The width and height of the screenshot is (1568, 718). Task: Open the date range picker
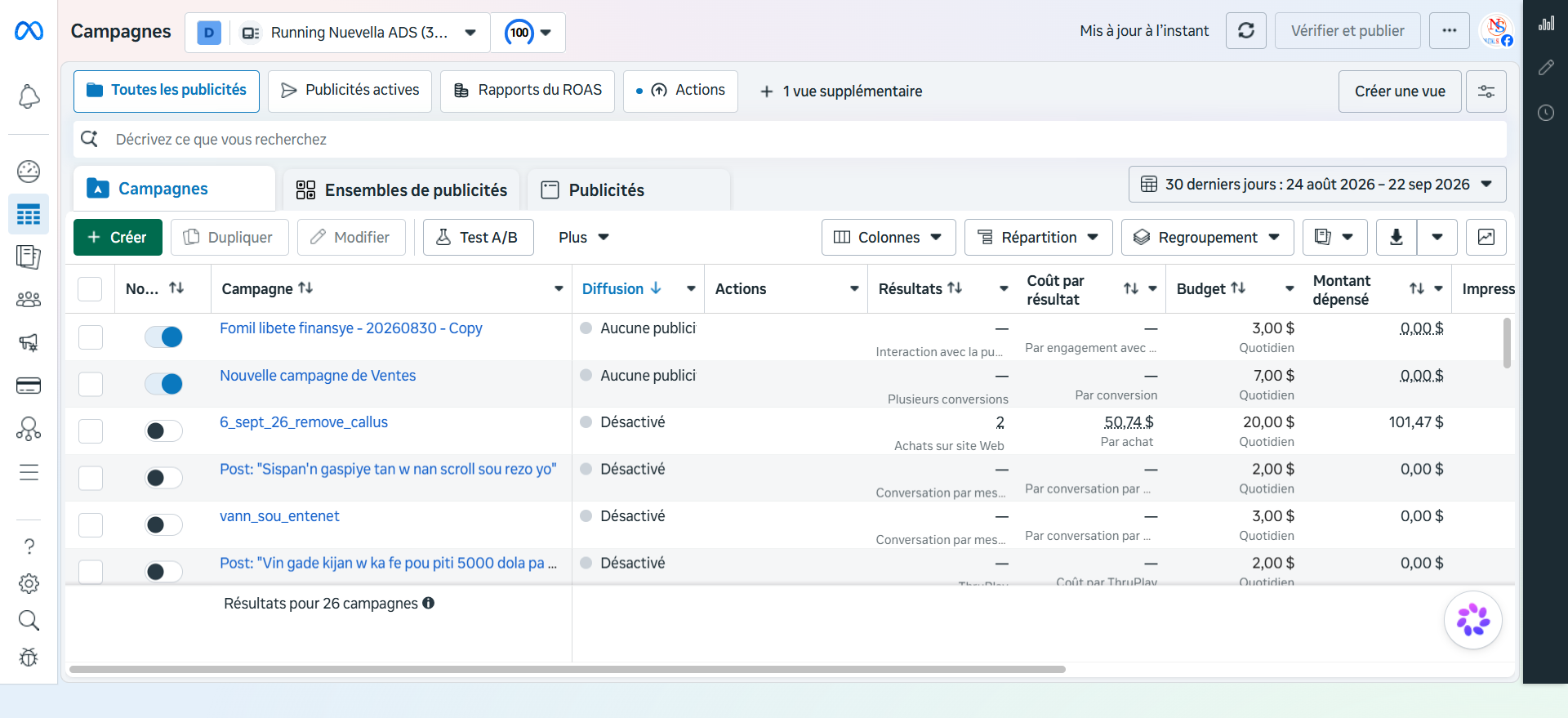[1317, 185]
